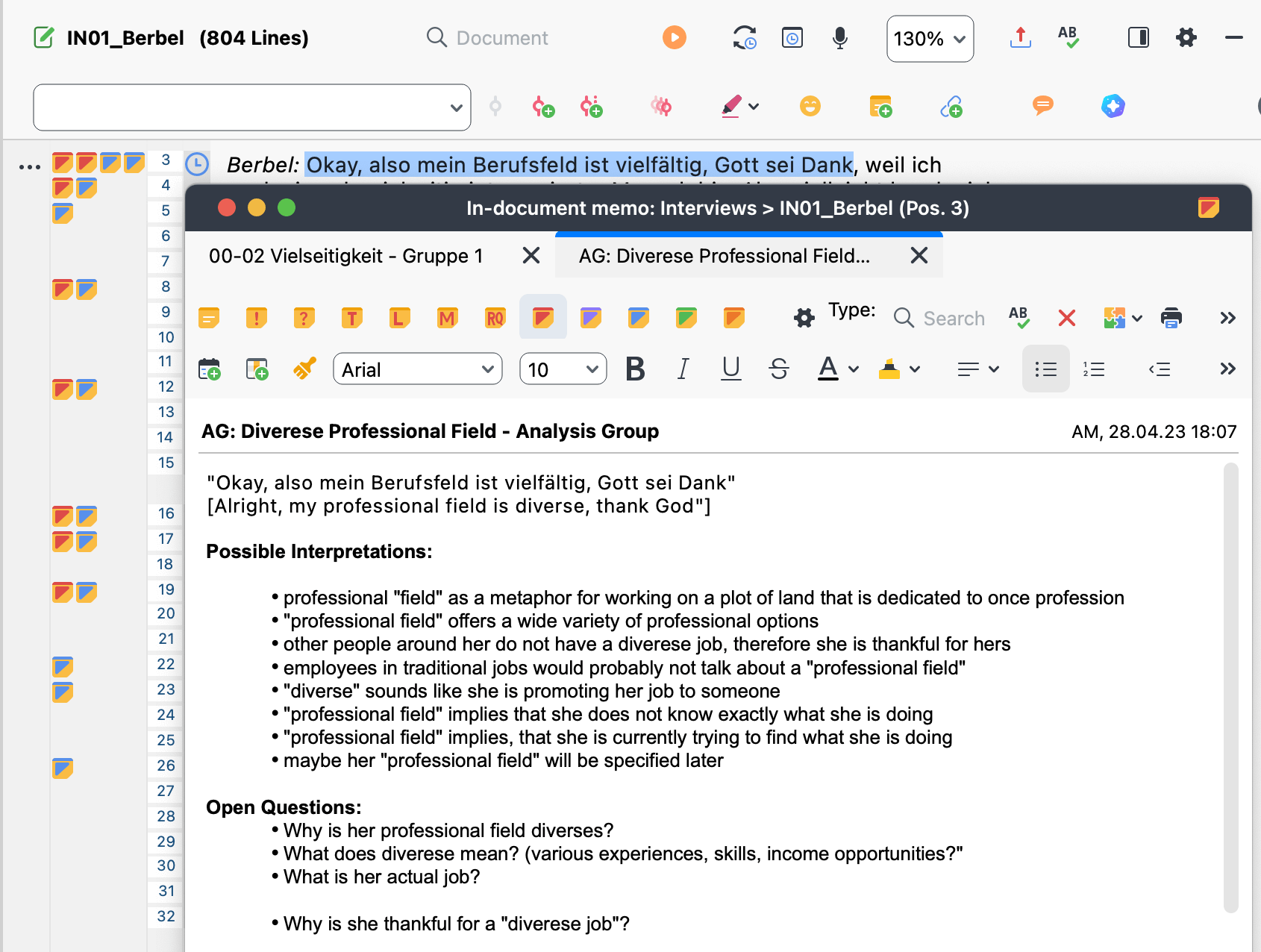Create a new memo with the memo-plus icon

(x=880, y=107)
